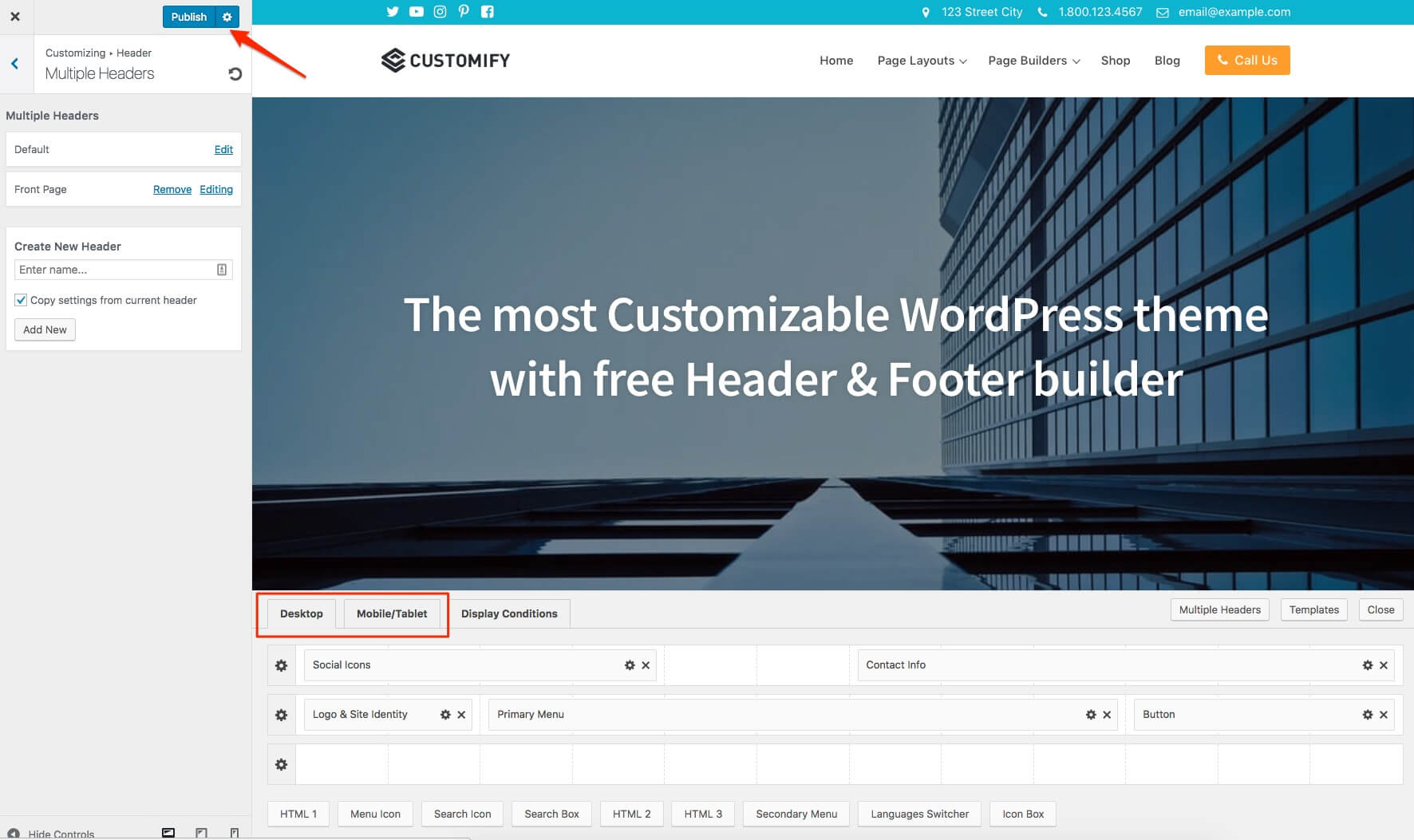Select the Search Box builder item
The height and width of the screenshot is (840, 1414).
551,814
